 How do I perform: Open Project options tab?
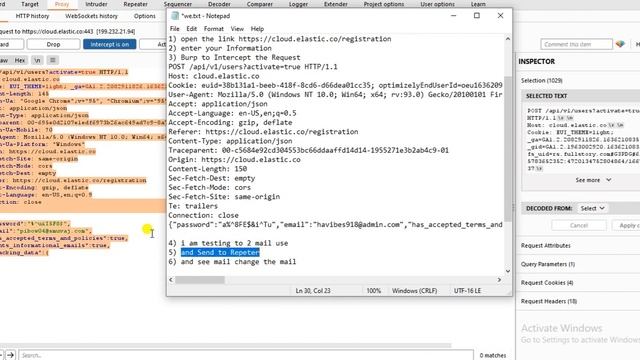(384, 4)
